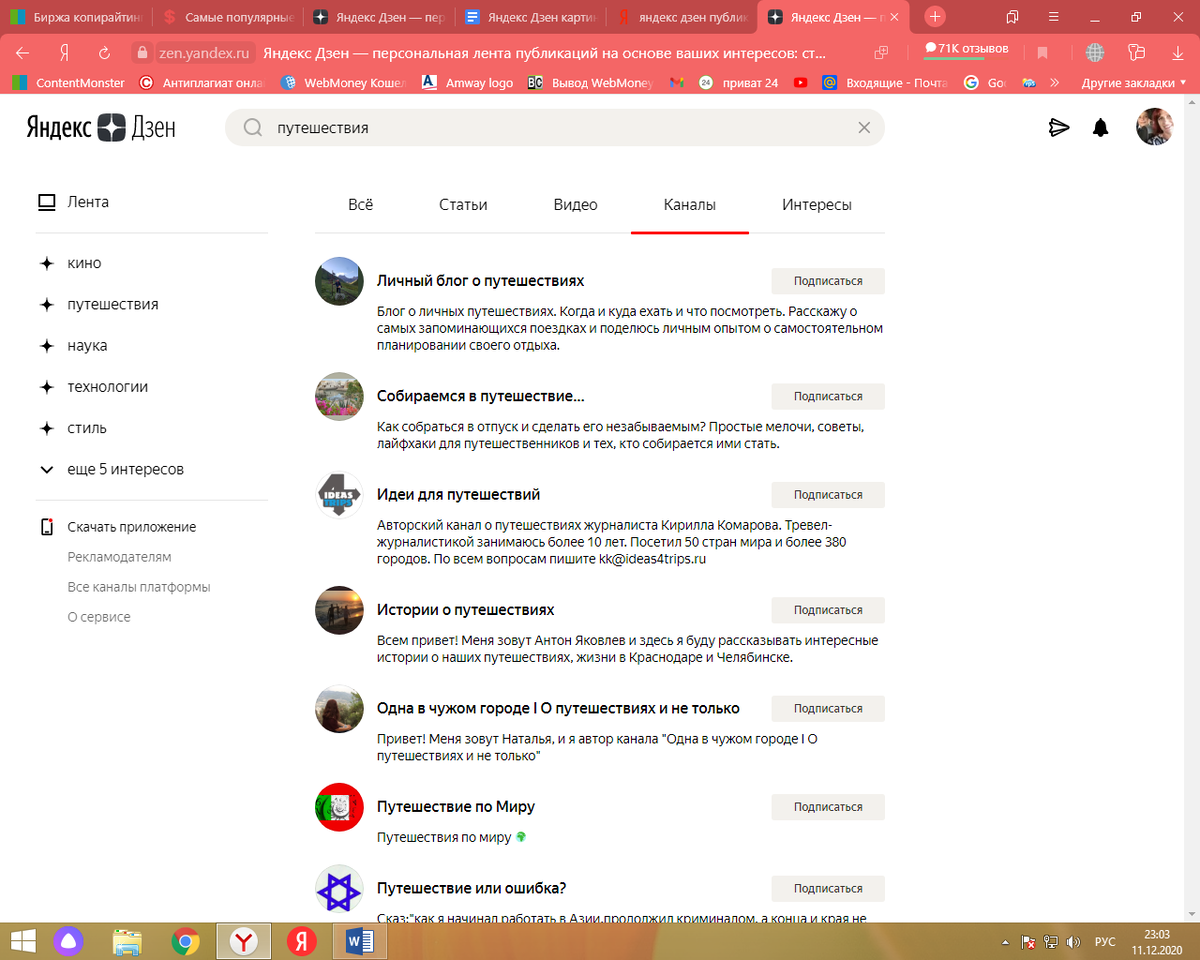Viewport: 1200px width, 960px height.
Task: Open Все каналы платформы link
Action: point(139,587)
